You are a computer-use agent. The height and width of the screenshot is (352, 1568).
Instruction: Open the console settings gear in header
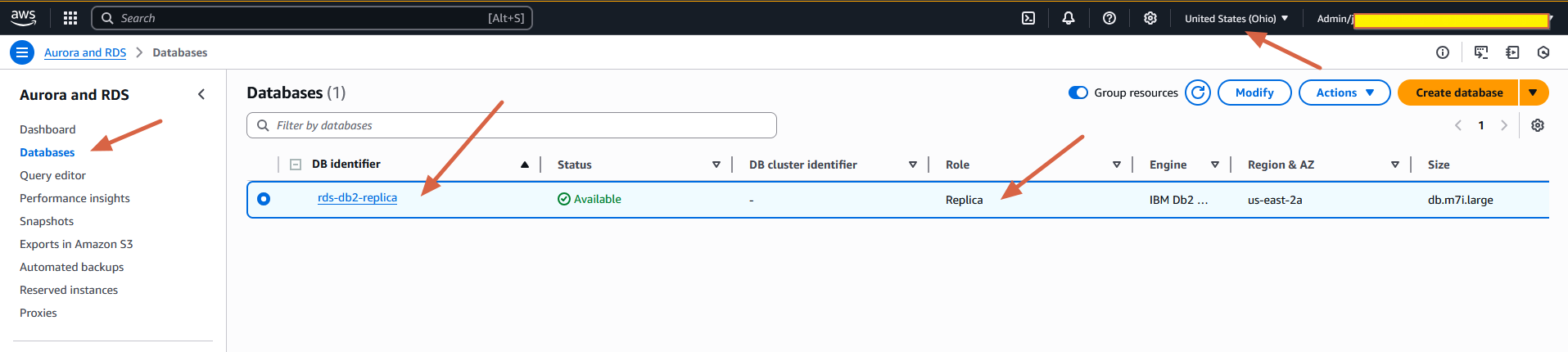[x=1150, y=18]
